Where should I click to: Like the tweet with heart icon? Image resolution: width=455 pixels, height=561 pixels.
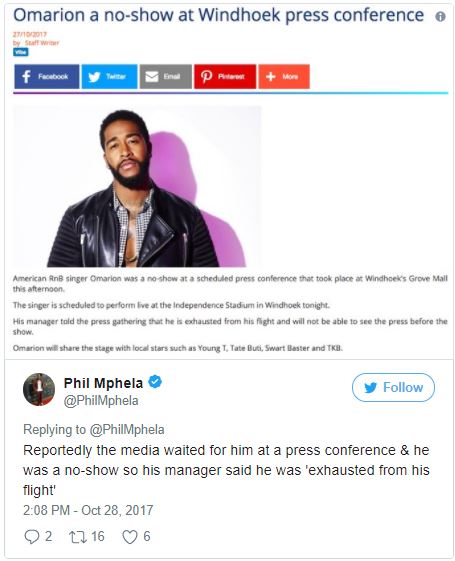[130, 537]
